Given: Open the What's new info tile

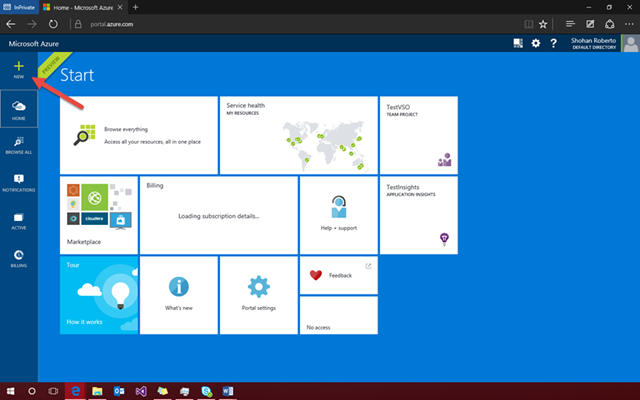Looking at the screenshot, I should tap(179, 296).
